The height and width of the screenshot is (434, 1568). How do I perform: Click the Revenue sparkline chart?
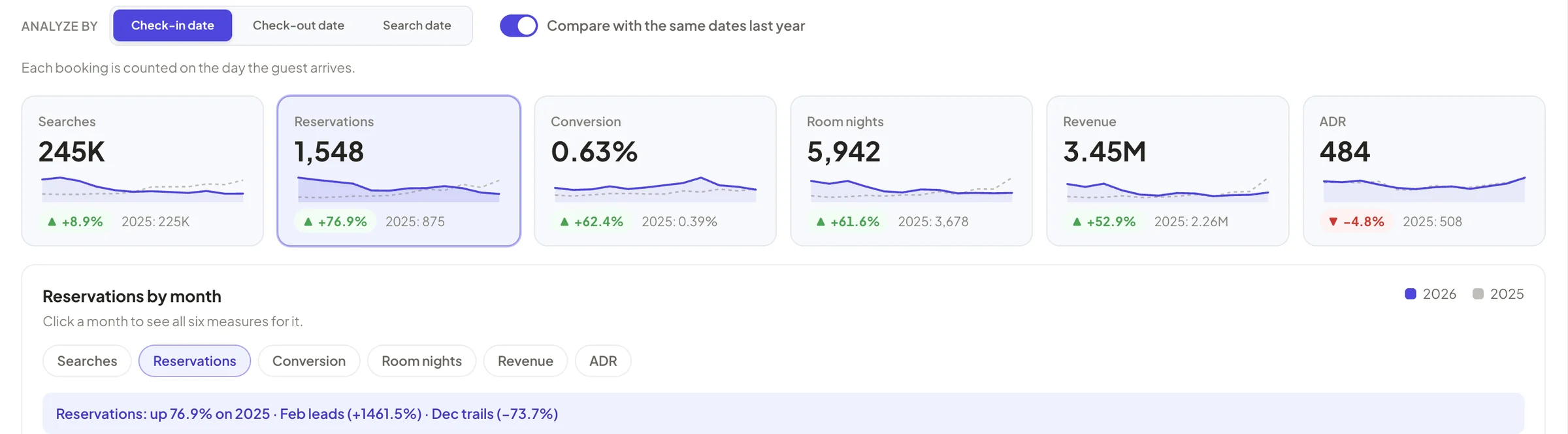point(1168,189)
